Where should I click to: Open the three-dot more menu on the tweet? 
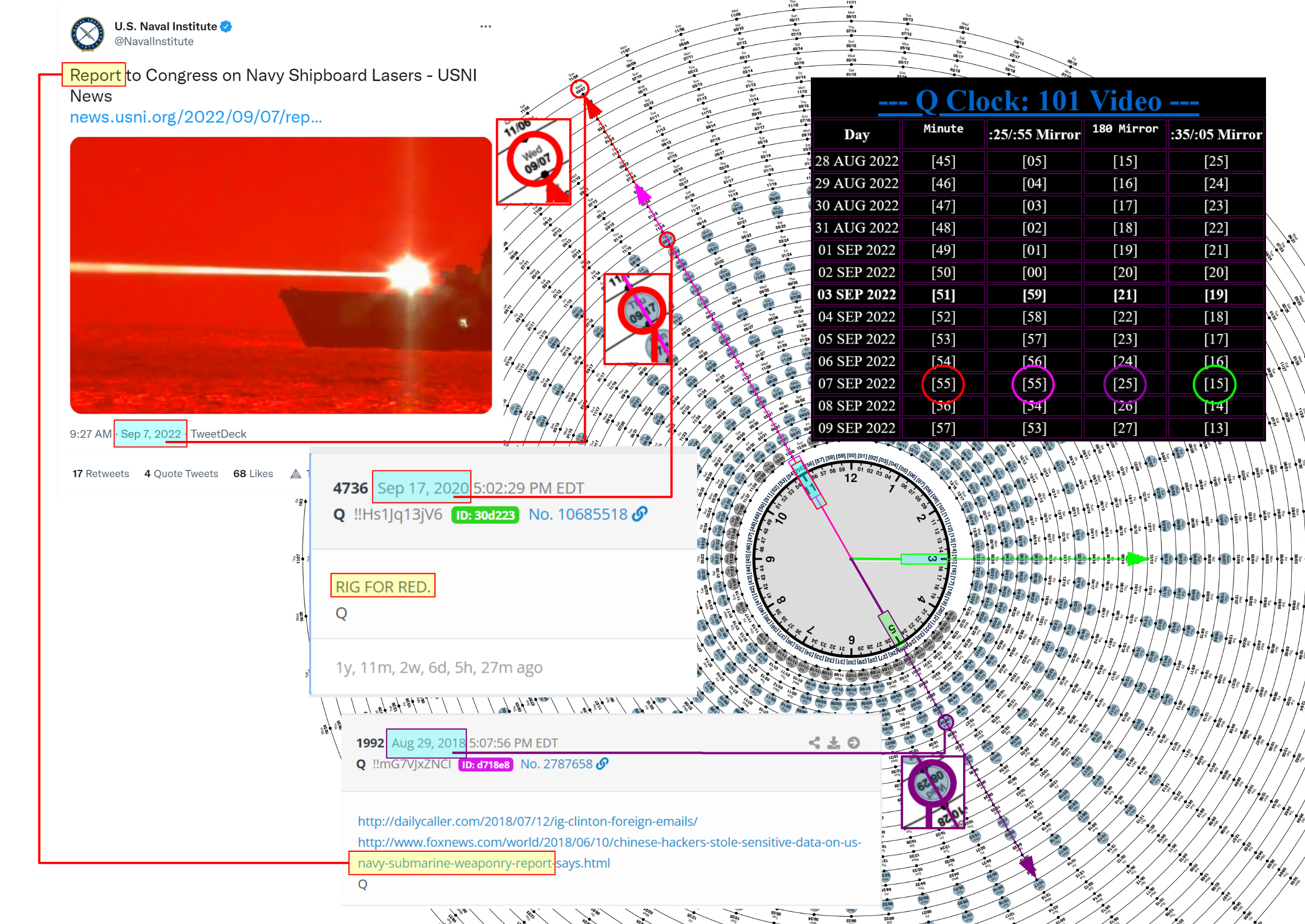click(x=485, y=26)
